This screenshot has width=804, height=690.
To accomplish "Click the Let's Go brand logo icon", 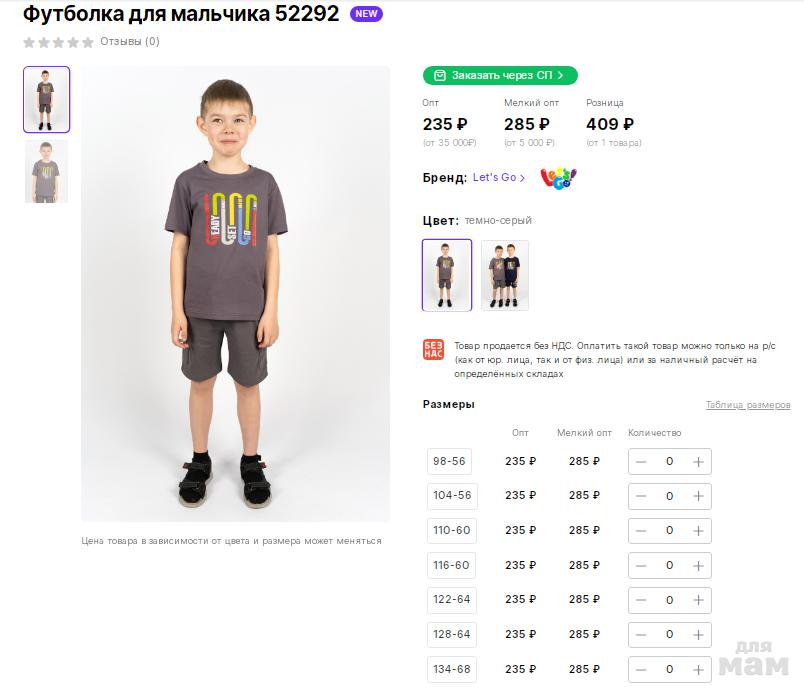I will pos(558,178).
